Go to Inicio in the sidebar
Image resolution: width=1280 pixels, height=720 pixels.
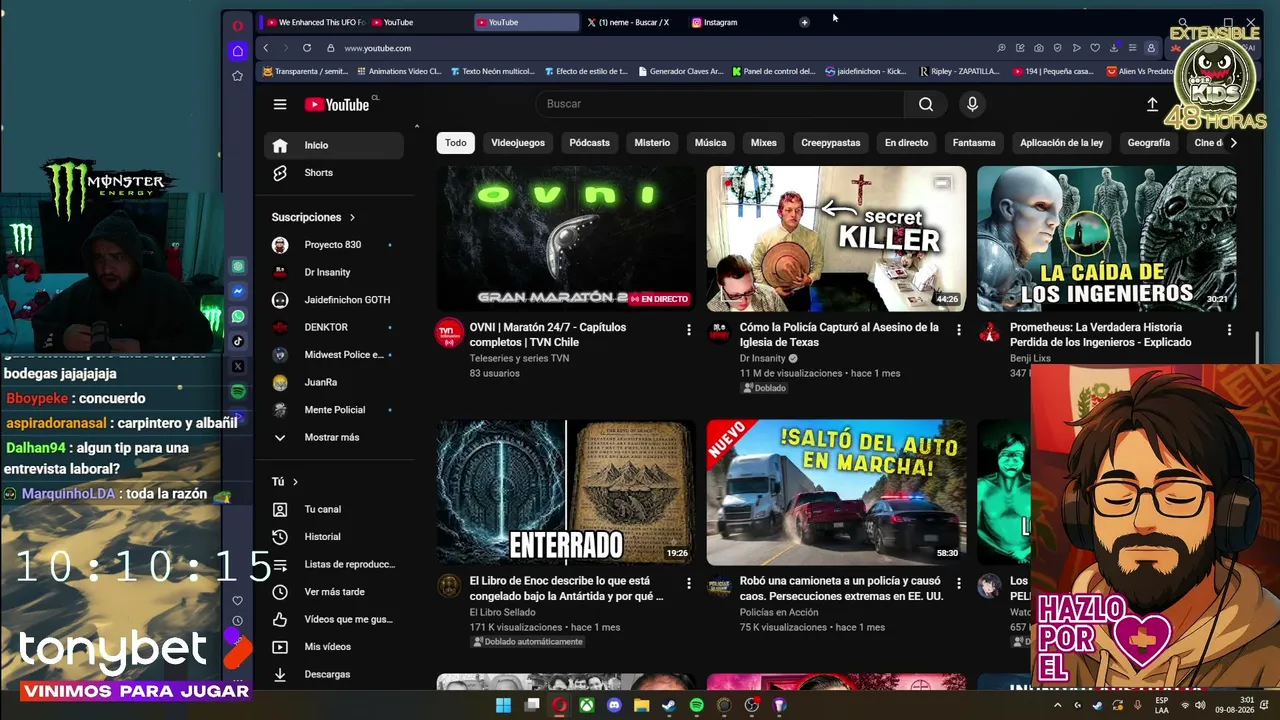(x=334, y=145)
